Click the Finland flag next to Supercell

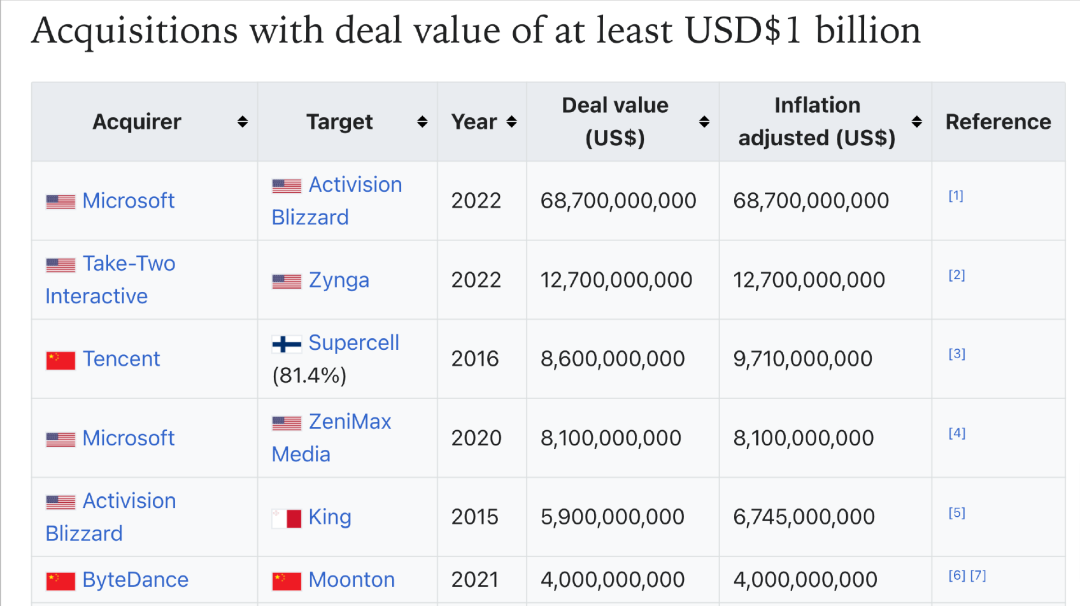pos(286,344)
